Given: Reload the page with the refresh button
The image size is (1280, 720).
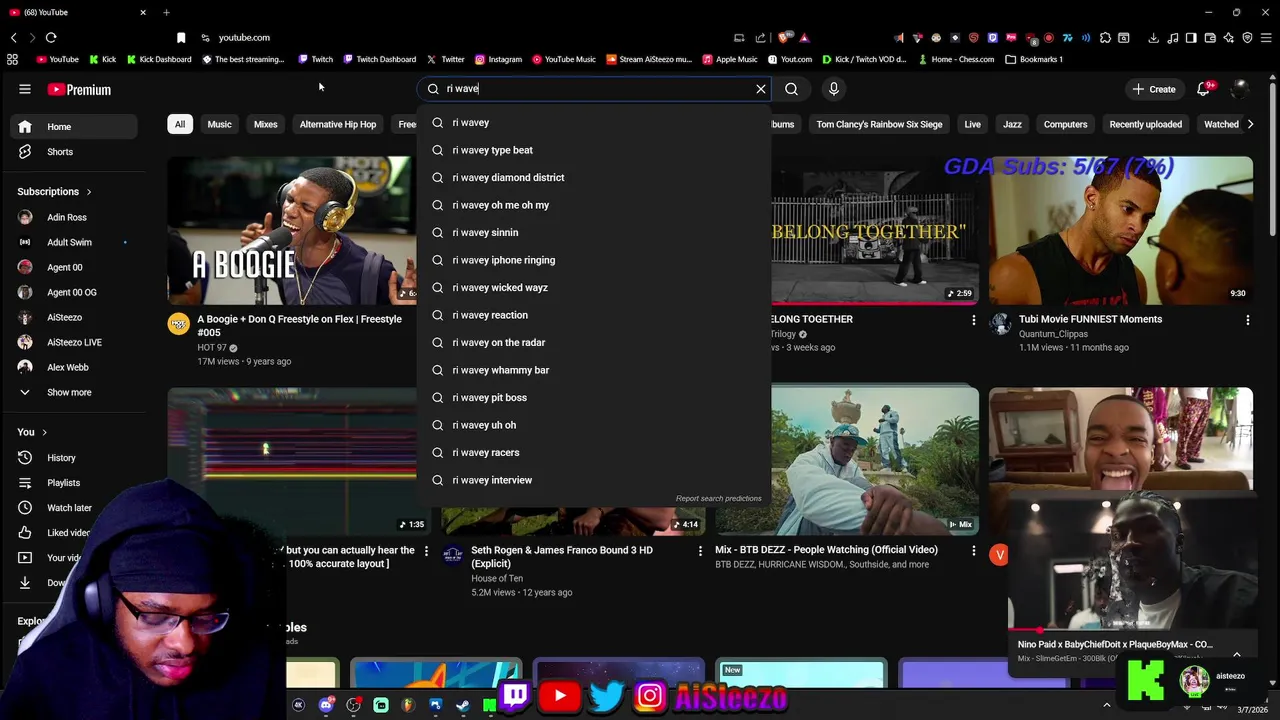Looking at the screenshot, I should pyautogui.click(x=51, y=38).
